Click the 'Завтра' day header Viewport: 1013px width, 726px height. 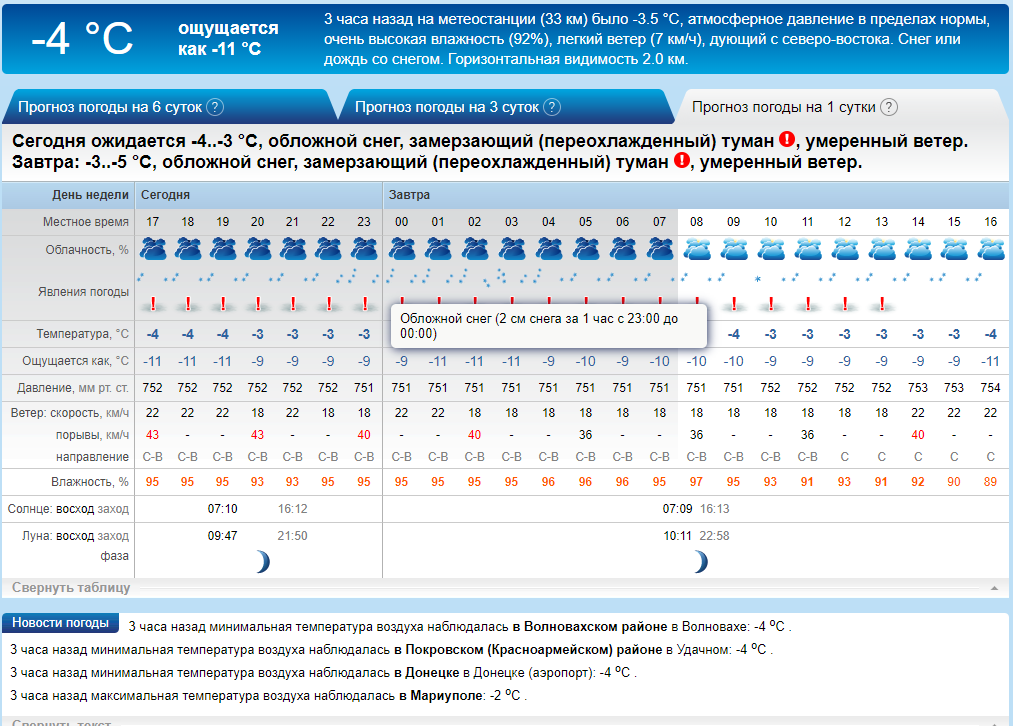(409, 195)
